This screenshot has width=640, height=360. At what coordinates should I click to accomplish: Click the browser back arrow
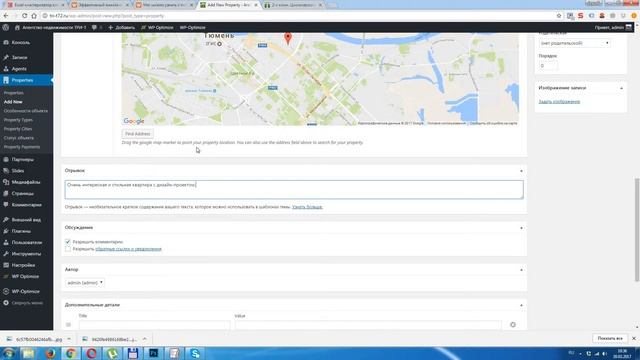click(6, 16)
